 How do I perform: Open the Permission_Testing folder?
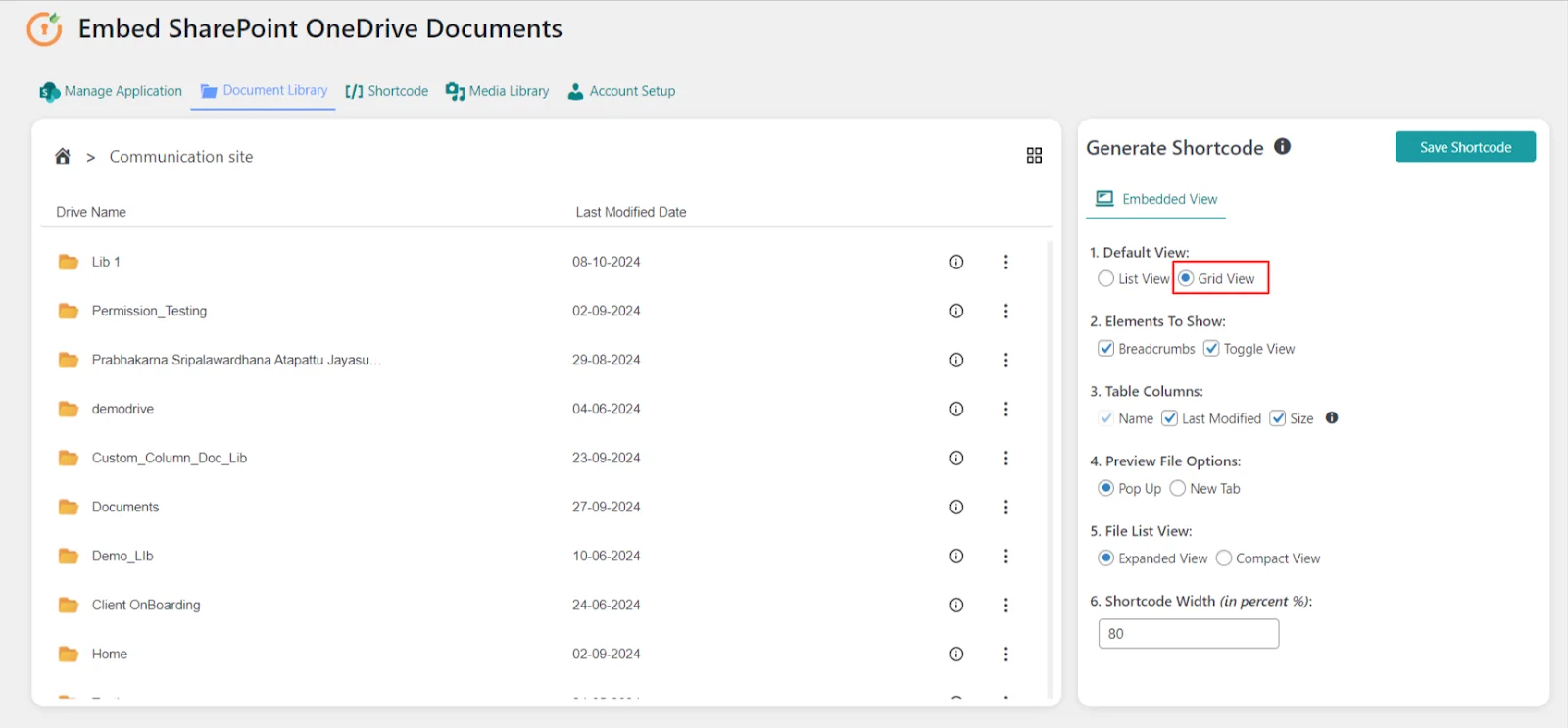pyautogui.click(x=149, y=311)
